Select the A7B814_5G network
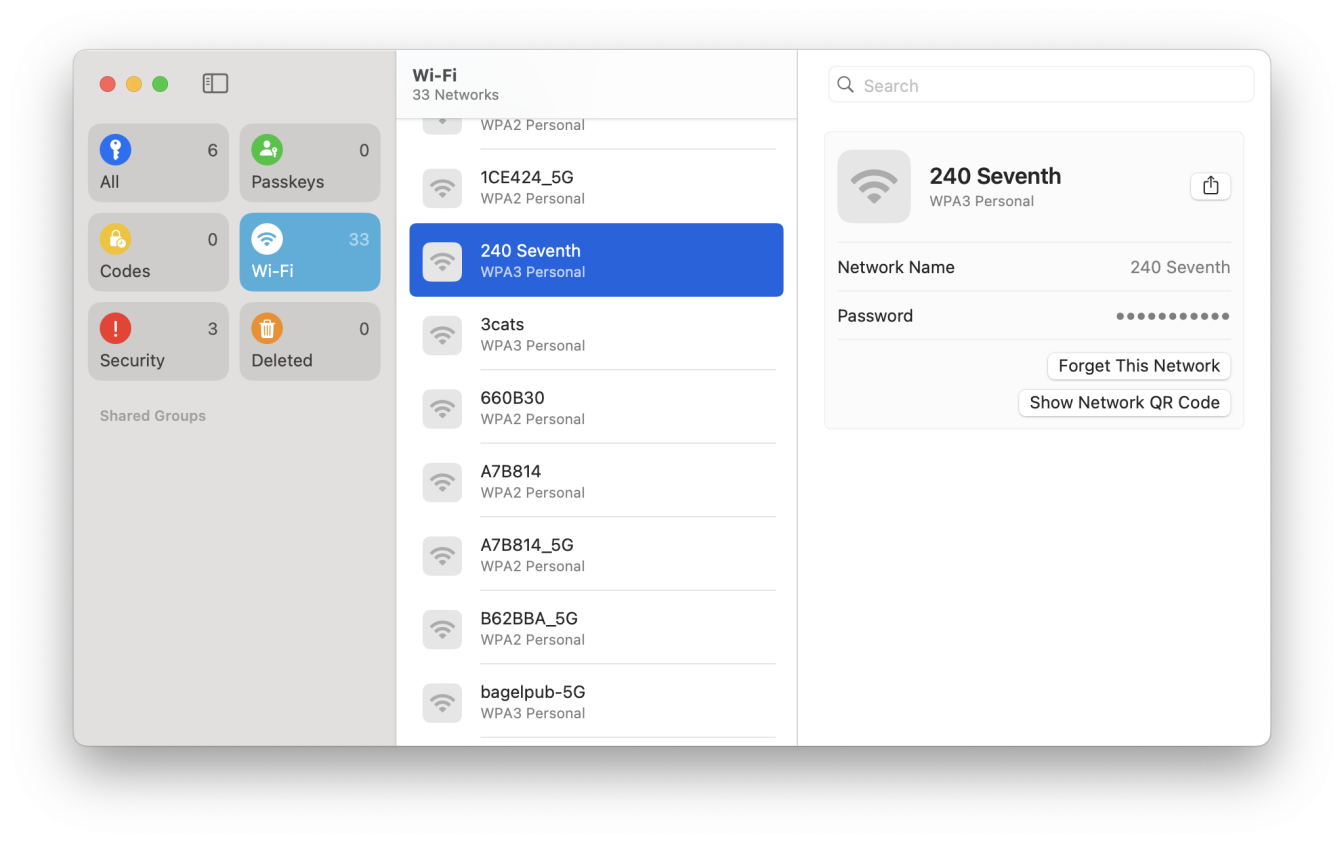Viewport: 1344px width, 843px height. point(596,554)
